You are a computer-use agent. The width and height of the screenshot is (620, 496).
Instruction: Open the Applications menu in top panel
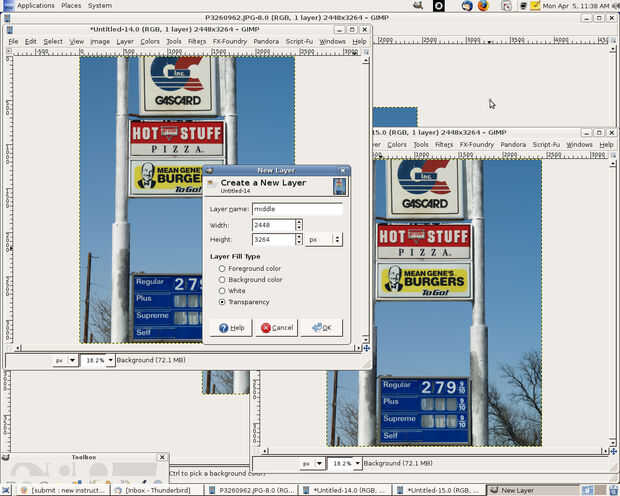tap(36, 6)
